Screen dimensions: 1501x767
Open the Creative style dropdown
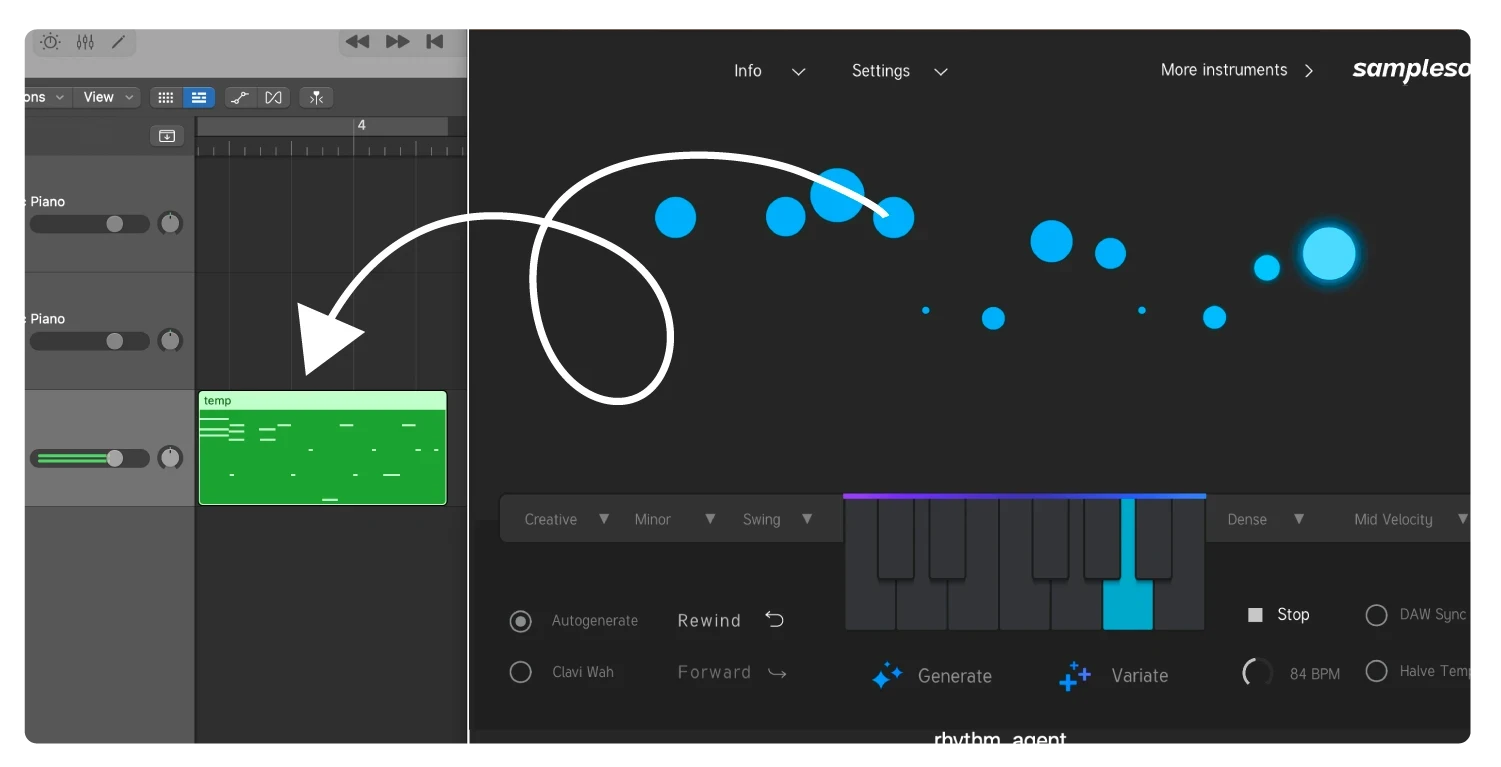pos(566,519)
